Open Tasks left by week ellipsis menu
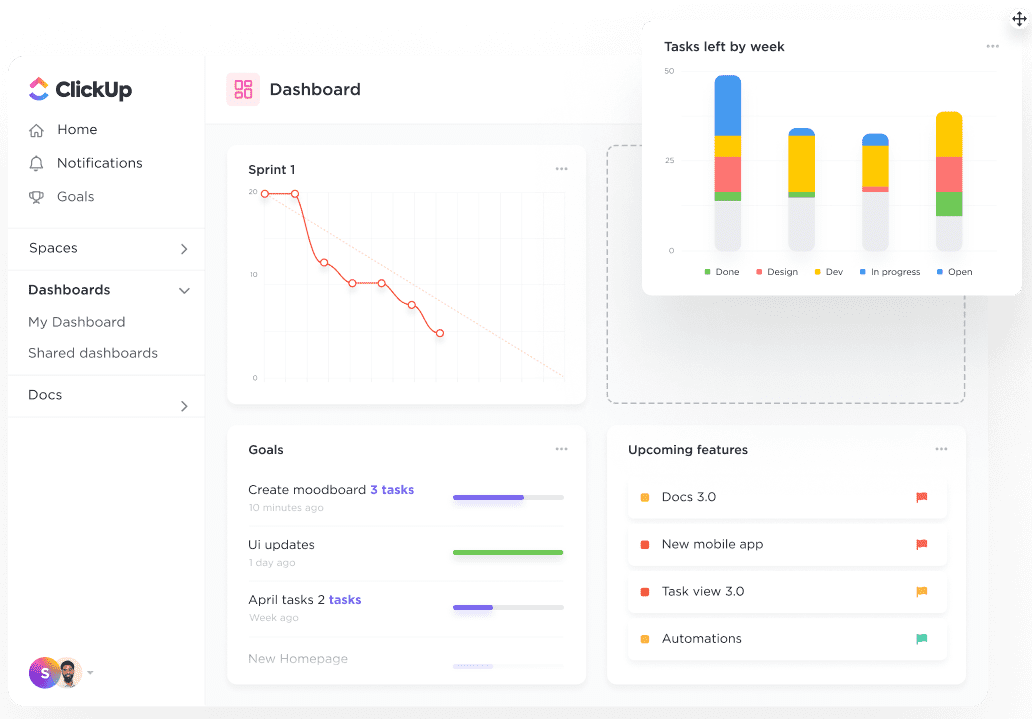 [993, 46]
